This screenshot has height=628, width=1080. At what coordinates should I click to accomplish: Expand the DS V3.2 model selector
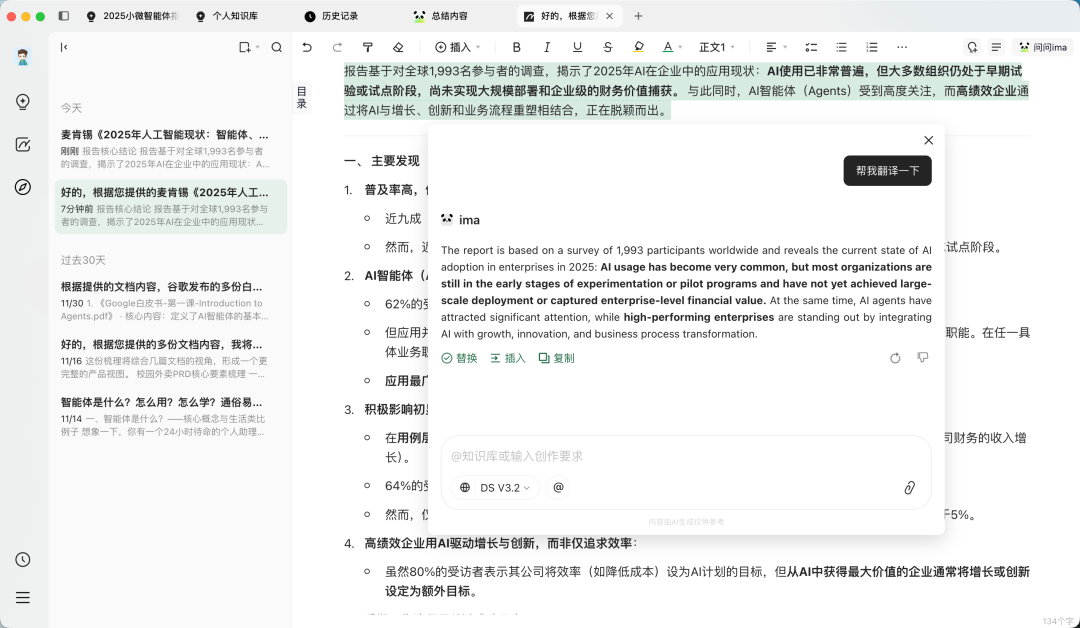[x=497, y=488]
